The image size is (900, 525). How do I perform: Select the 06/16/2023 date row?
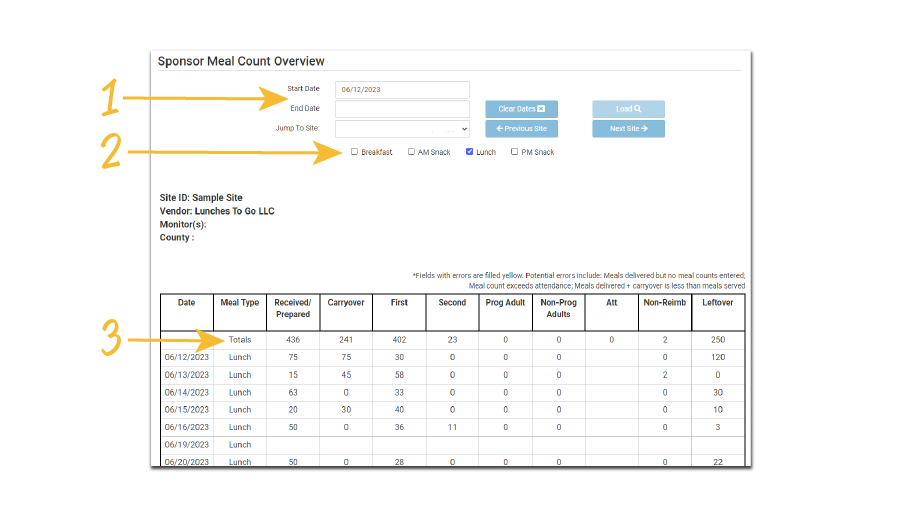pyautogui.click(x=187, y=427)
